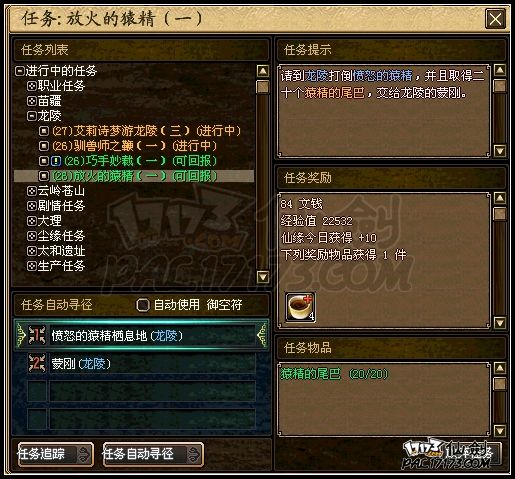This screenshot has height=479, width=515.
Task: Click the 任务自动寻径 button
Action: (153, 454)
